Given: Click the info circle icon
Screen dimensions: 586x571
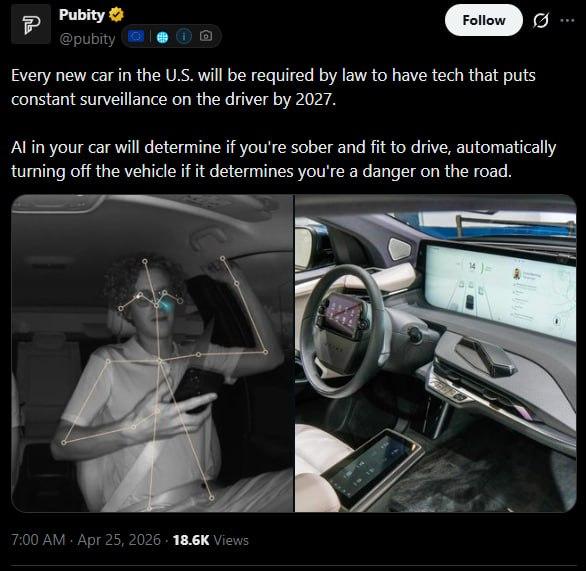Looking at the screenshot, I should [184, 36].
